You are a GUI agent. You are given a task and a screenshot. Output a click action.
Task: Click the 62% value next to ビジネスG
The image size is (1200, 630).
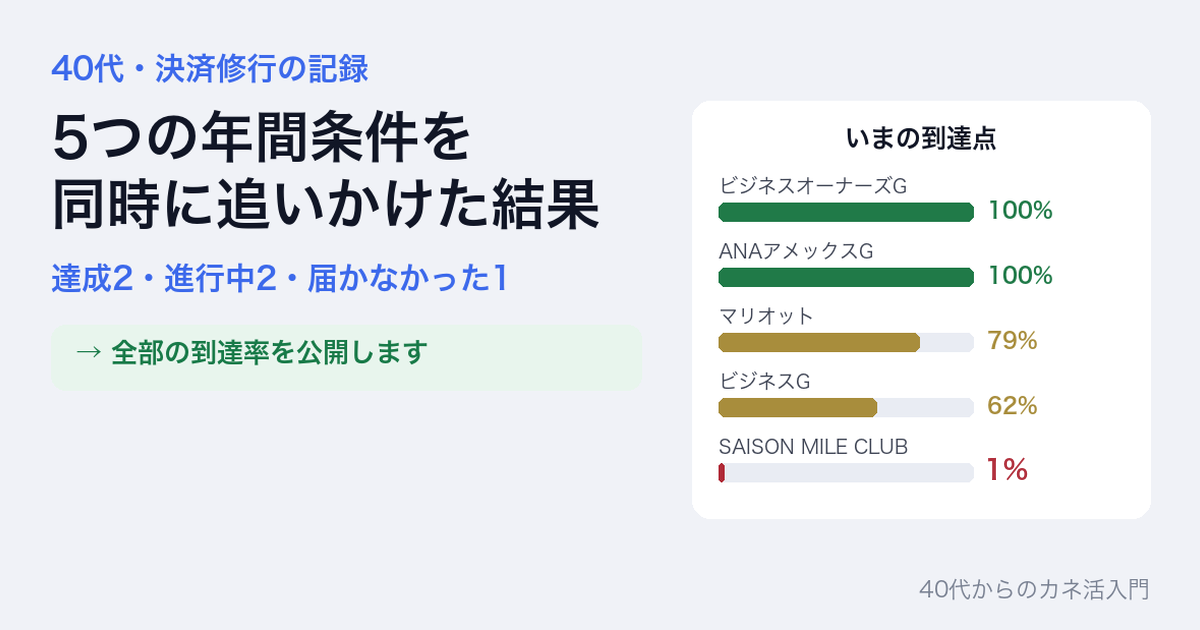pos(1012,406)
